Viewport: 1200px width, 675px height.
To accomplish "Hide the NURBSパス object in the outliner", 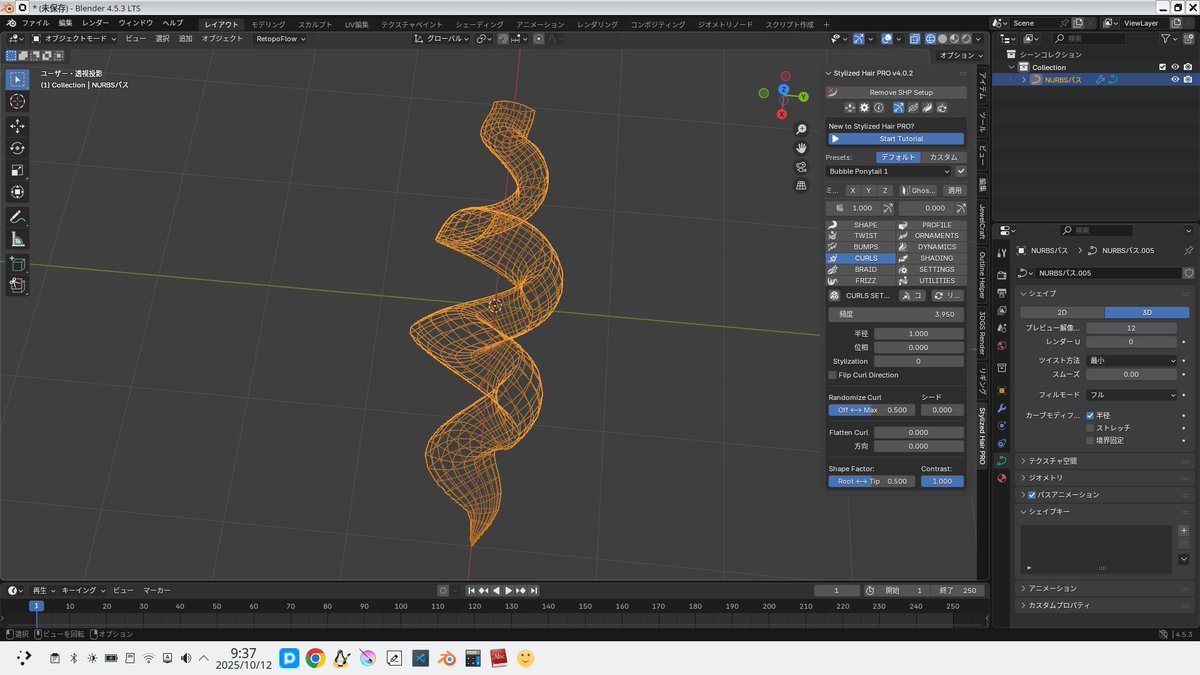I will pos(1175,79).
